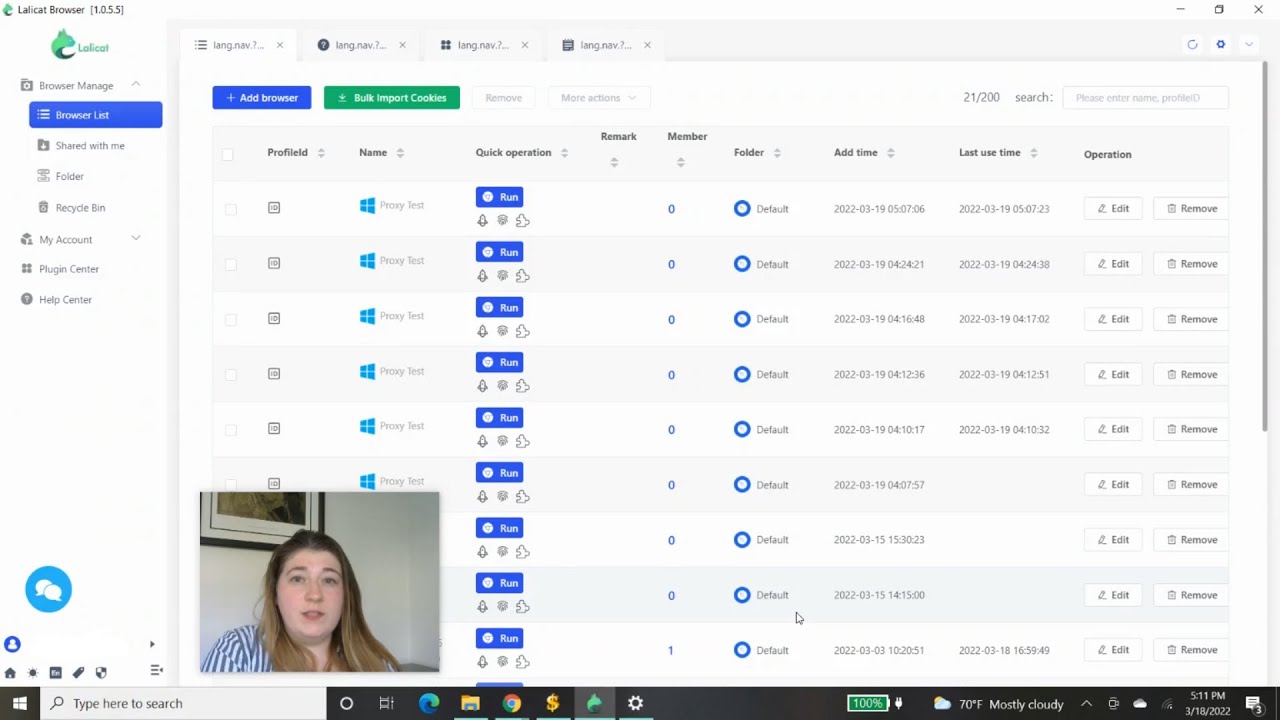The width and height of the screenshot is (1280, 720).
Task: Click the Task View taskbar icon
Action: pyautogui.click(x=386, y=703)
